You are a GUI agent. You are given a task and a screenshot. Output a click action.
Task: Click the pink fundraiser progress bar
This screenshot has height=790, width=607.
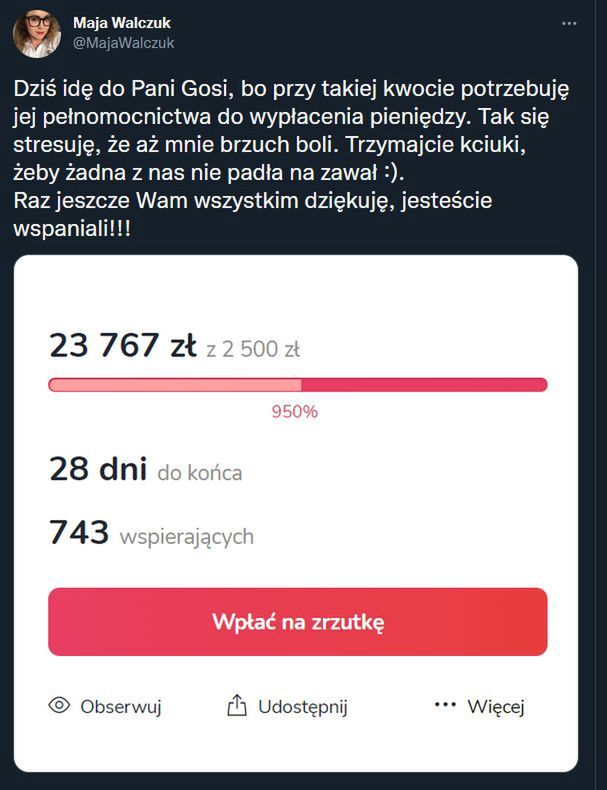297,385
